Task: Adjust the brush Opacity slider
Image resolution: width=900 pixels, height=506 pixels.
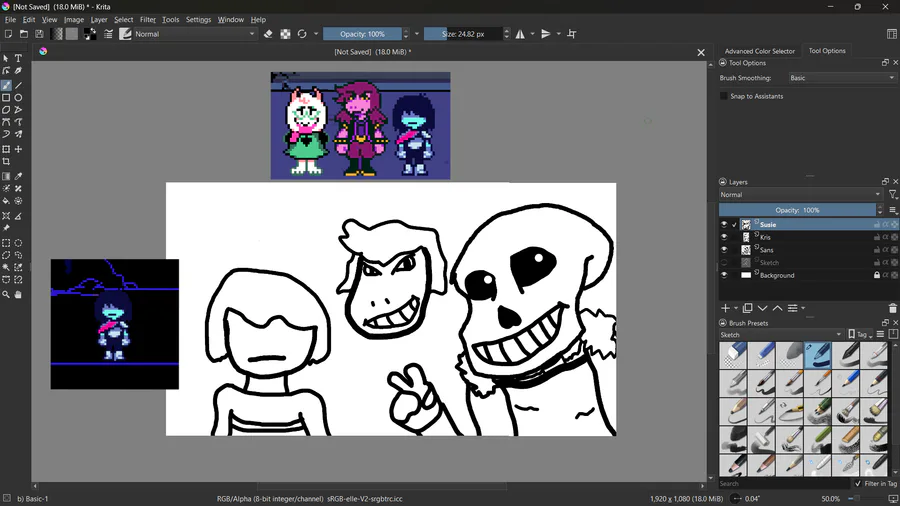Action: pyautogui.click(x=362, y=34)
